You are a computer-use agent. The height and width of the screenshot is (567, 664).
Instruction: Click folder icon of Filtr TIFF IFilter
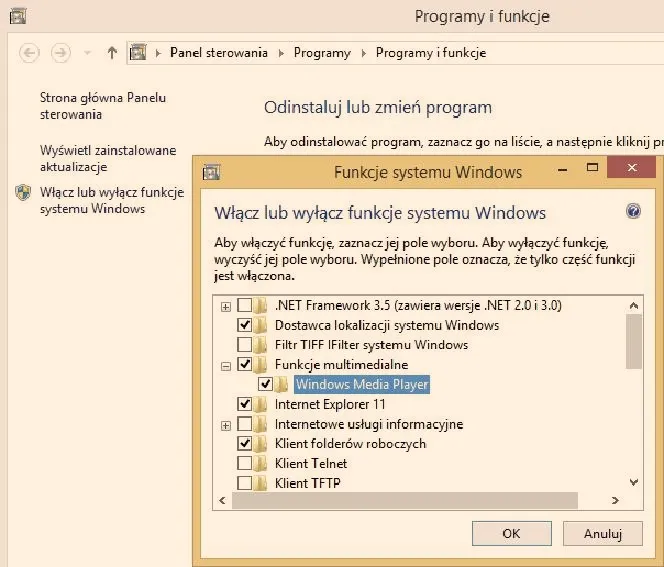tap(260, 345)
